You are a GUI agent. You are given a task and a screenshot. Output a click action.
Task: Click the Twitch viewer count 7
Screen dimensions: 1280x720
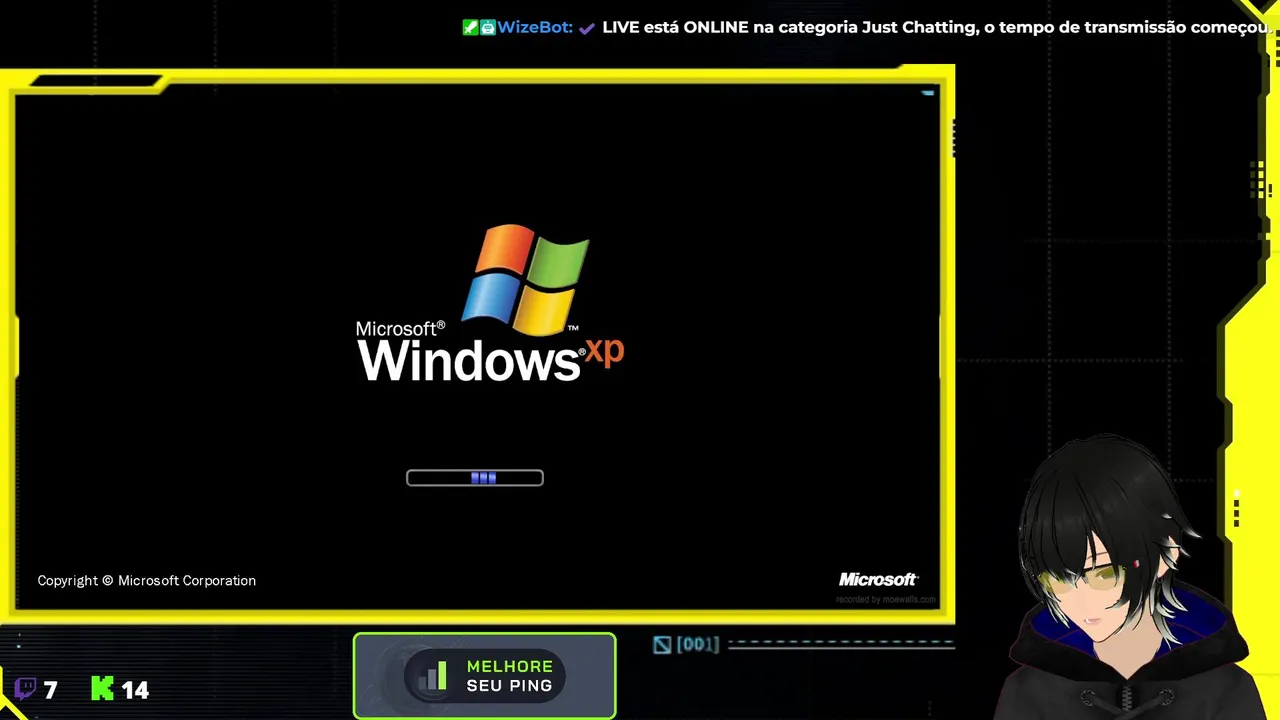coord(50,689)
